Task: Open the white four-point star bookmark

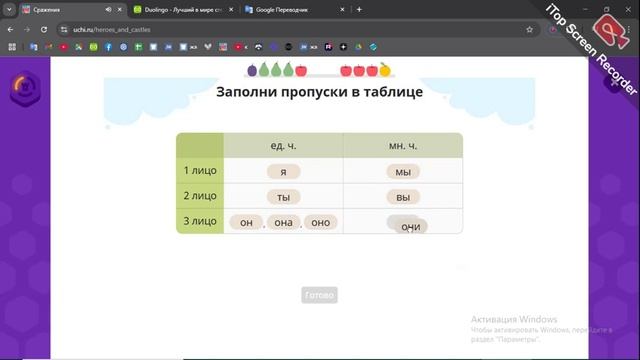Action: coord(343,47)
